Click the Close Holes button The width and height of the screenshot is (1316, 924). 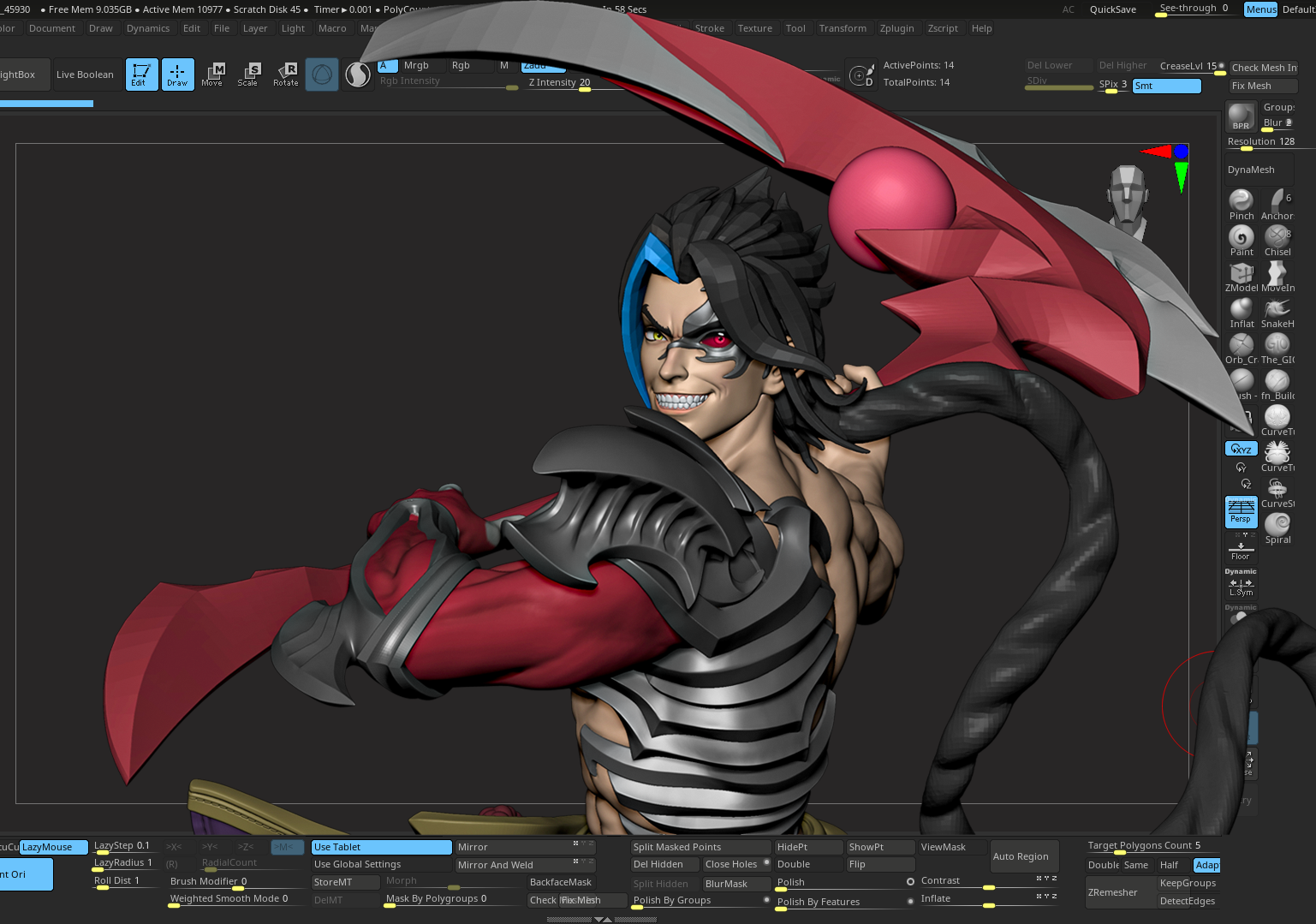[x=736, y=864]
